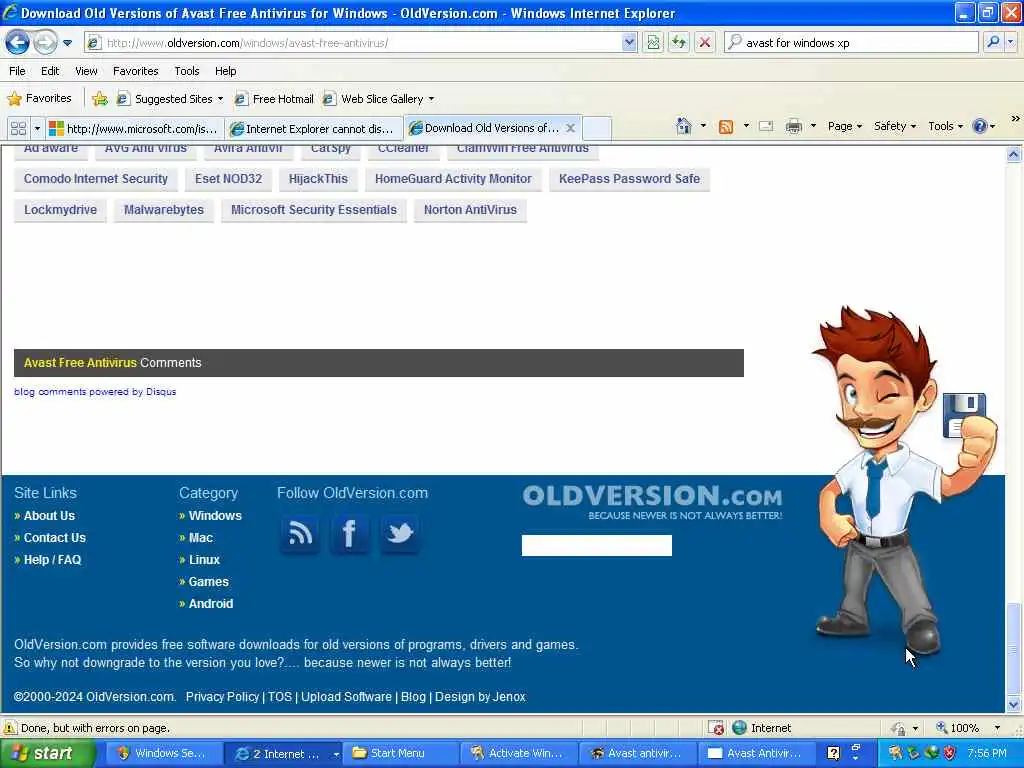Close the Download Old Versions tab
The width and height of the screenshot is (1024, 768).
pyautogui.click(x=570, y=128)
